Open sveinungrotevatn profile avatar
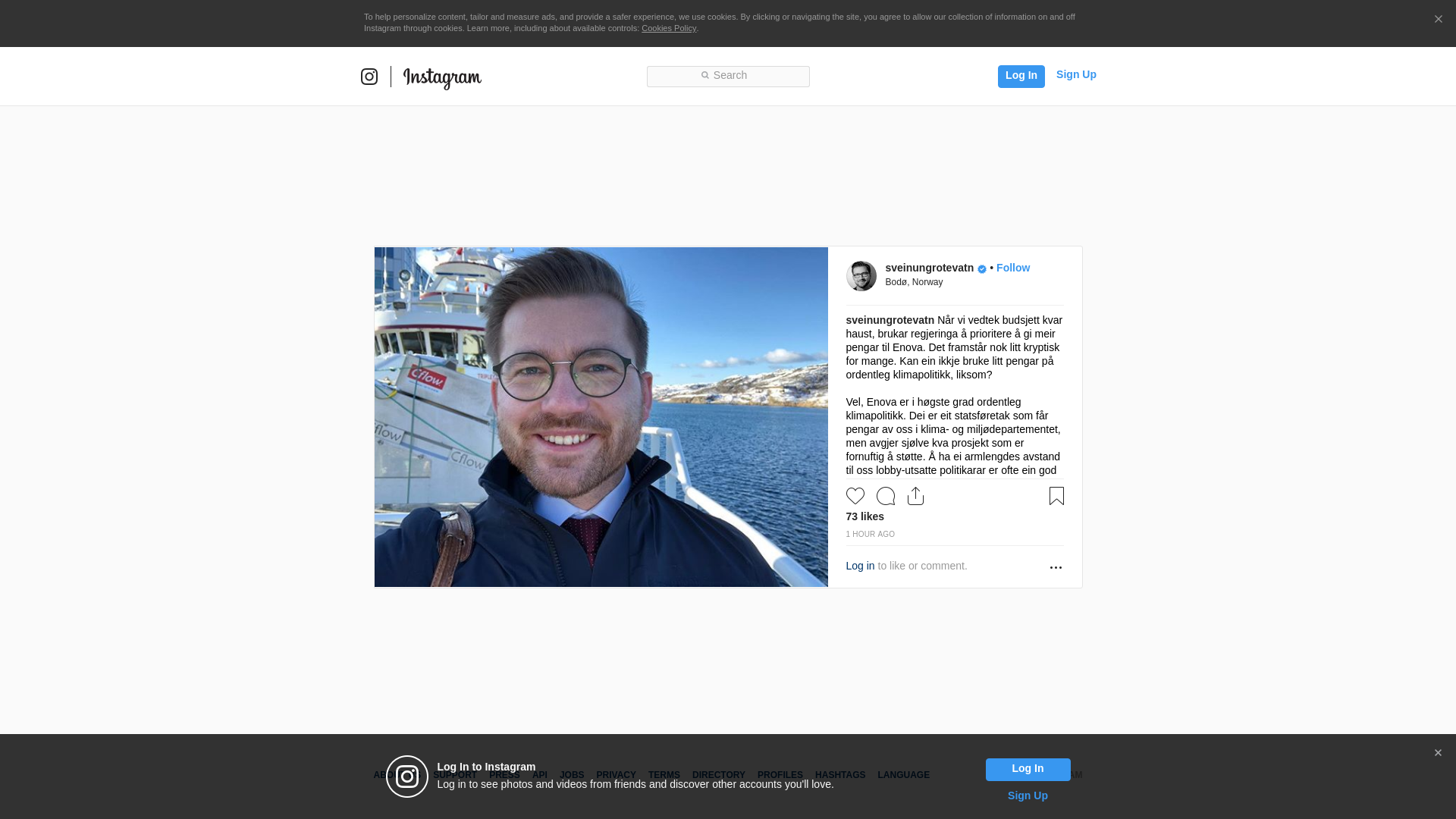 (x=861, y=276)
